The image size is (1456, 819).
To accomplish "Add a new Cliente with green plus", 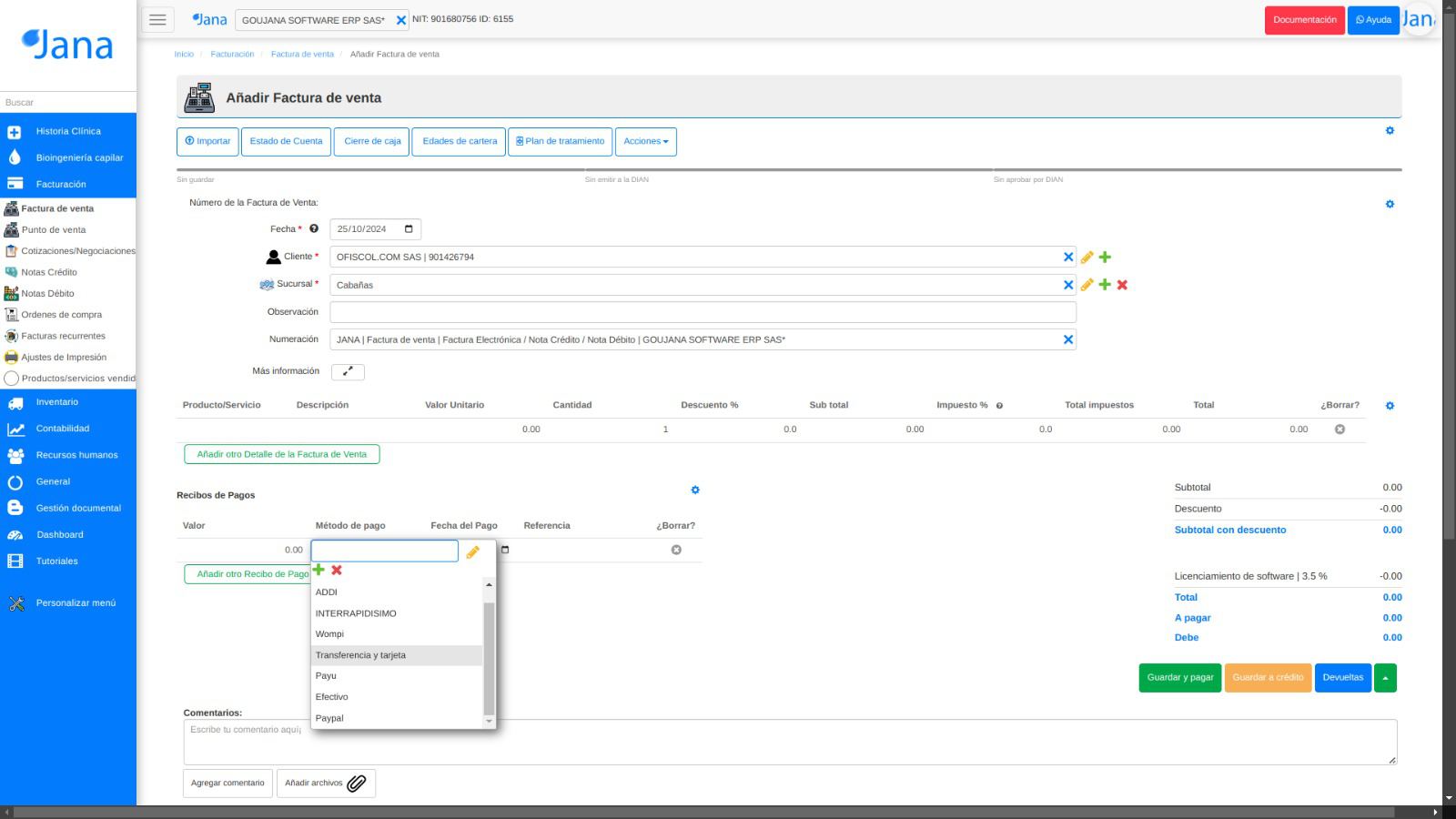I will click(x=1105, y=258).
